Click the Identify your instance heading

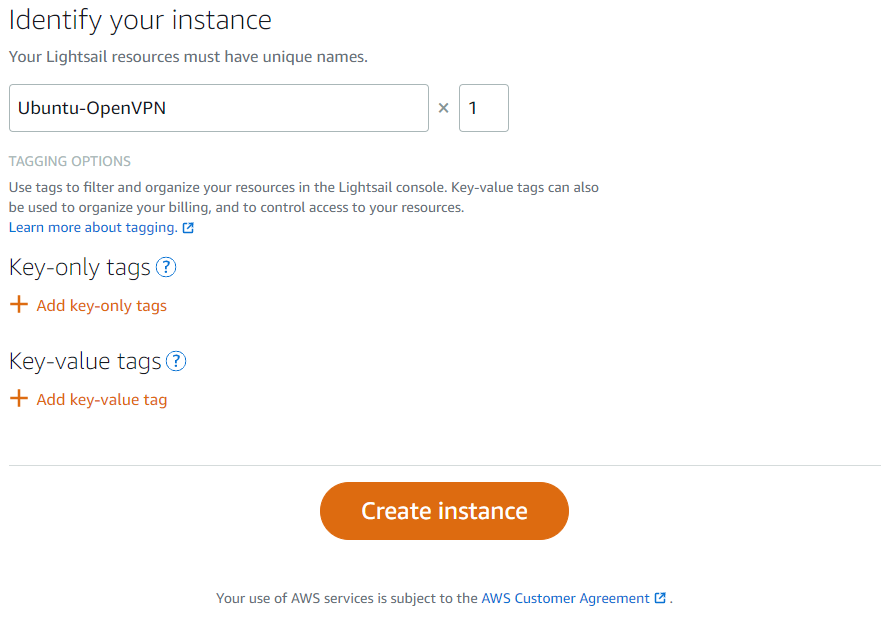140,19
